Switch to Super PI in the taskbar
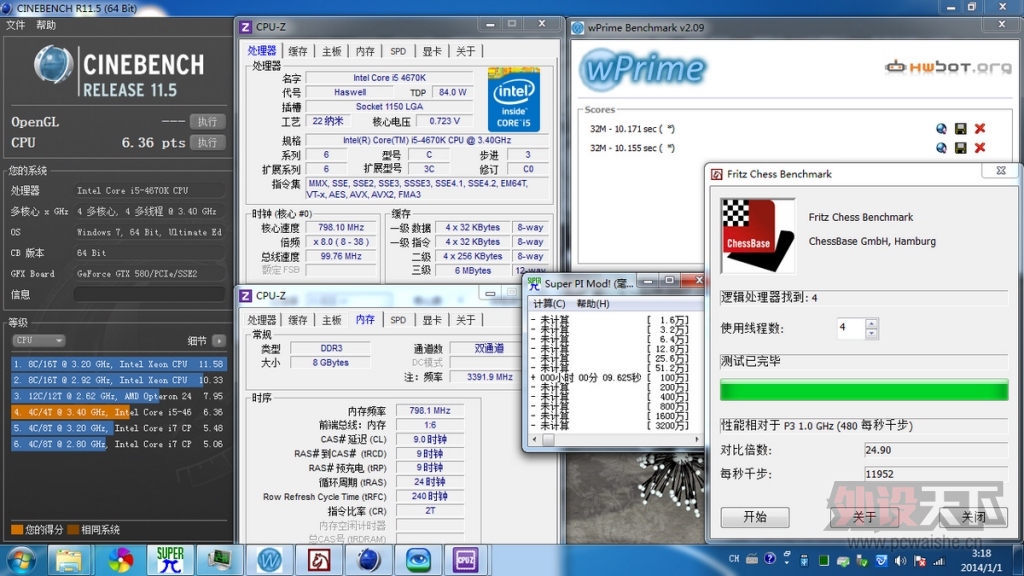Viewport: 1024px width, 576px height. pos(170,560)
